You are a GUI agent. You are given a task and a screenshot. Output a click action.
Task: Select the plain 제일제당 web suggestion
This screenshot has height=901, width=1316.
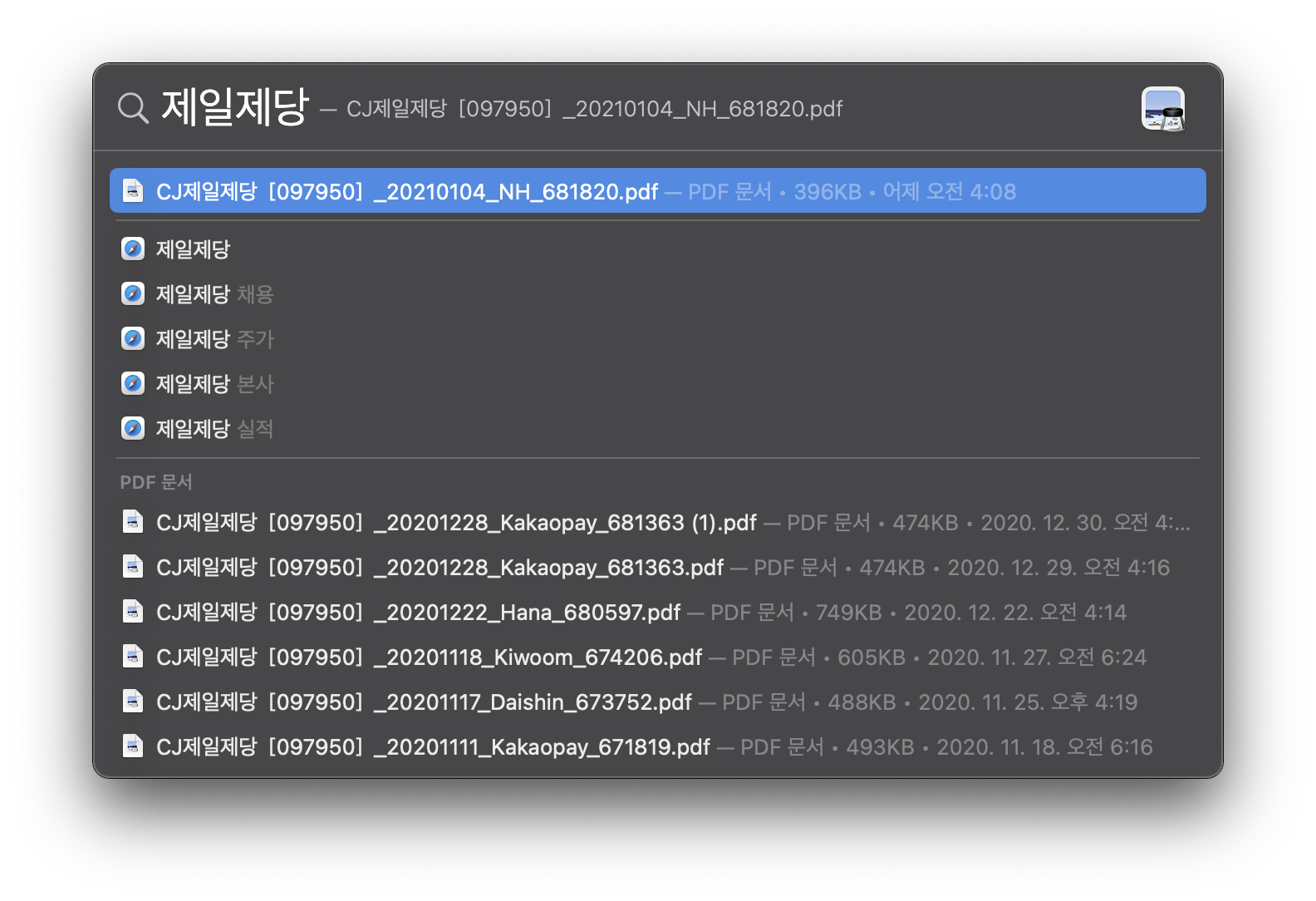[658, 249]
